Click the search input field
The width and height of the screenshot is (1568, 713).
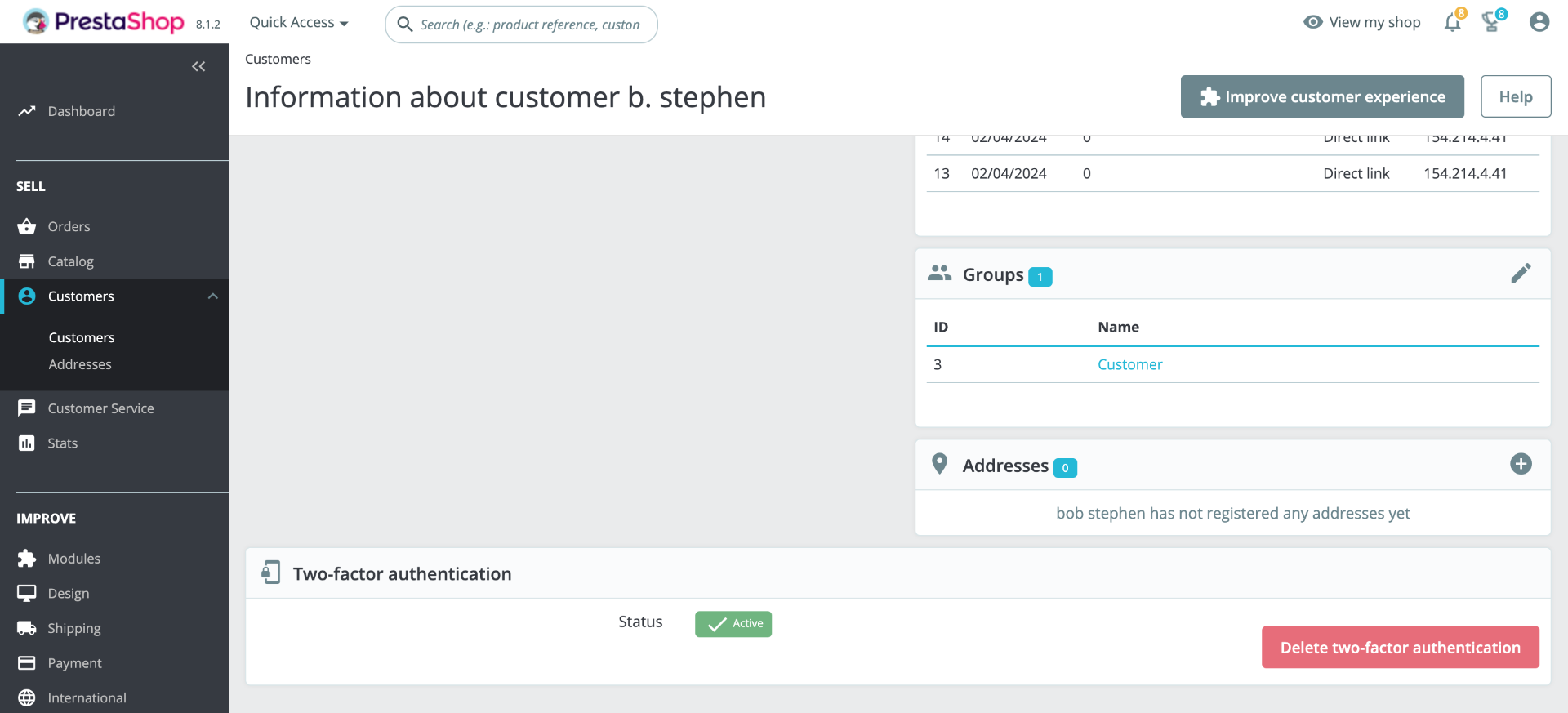[x=529, y=25]
